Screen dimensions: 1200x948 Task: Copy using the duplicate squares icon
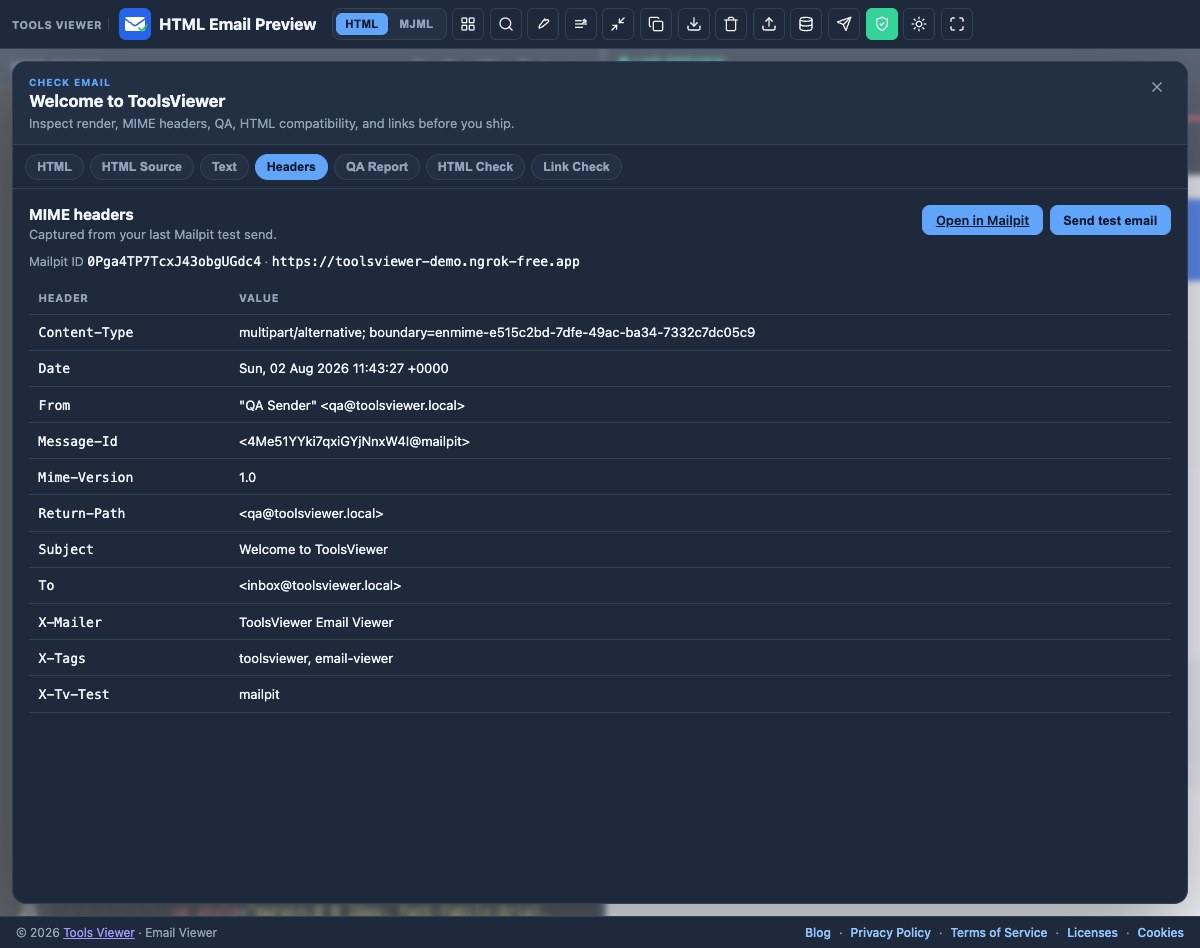[x=656, y=24]
